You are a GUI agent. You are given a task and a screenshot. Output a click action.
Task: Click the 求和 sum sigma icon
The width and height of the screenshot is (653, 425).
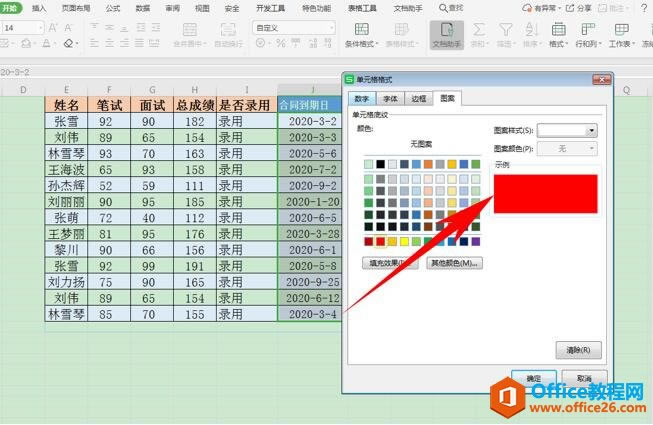click(479, 30)
